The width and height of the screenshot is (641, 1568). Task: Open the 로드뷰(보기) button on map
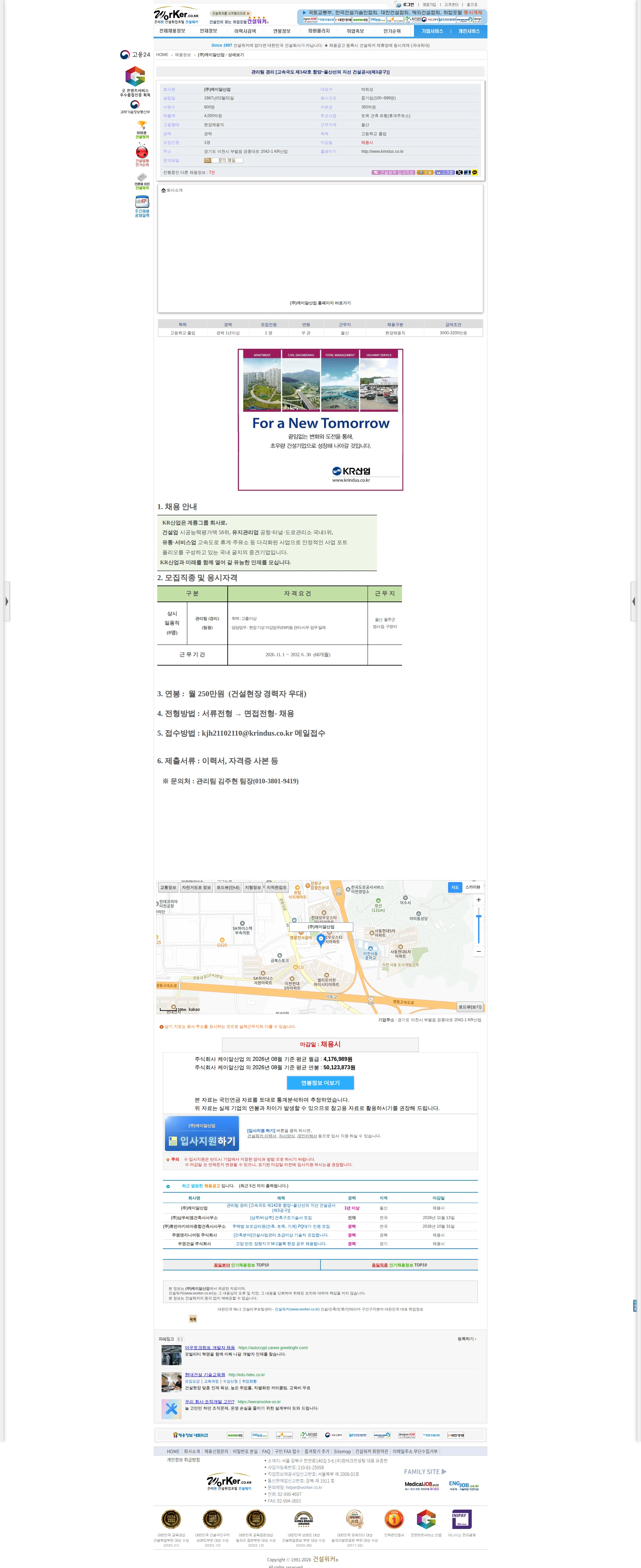point(470,1007)
